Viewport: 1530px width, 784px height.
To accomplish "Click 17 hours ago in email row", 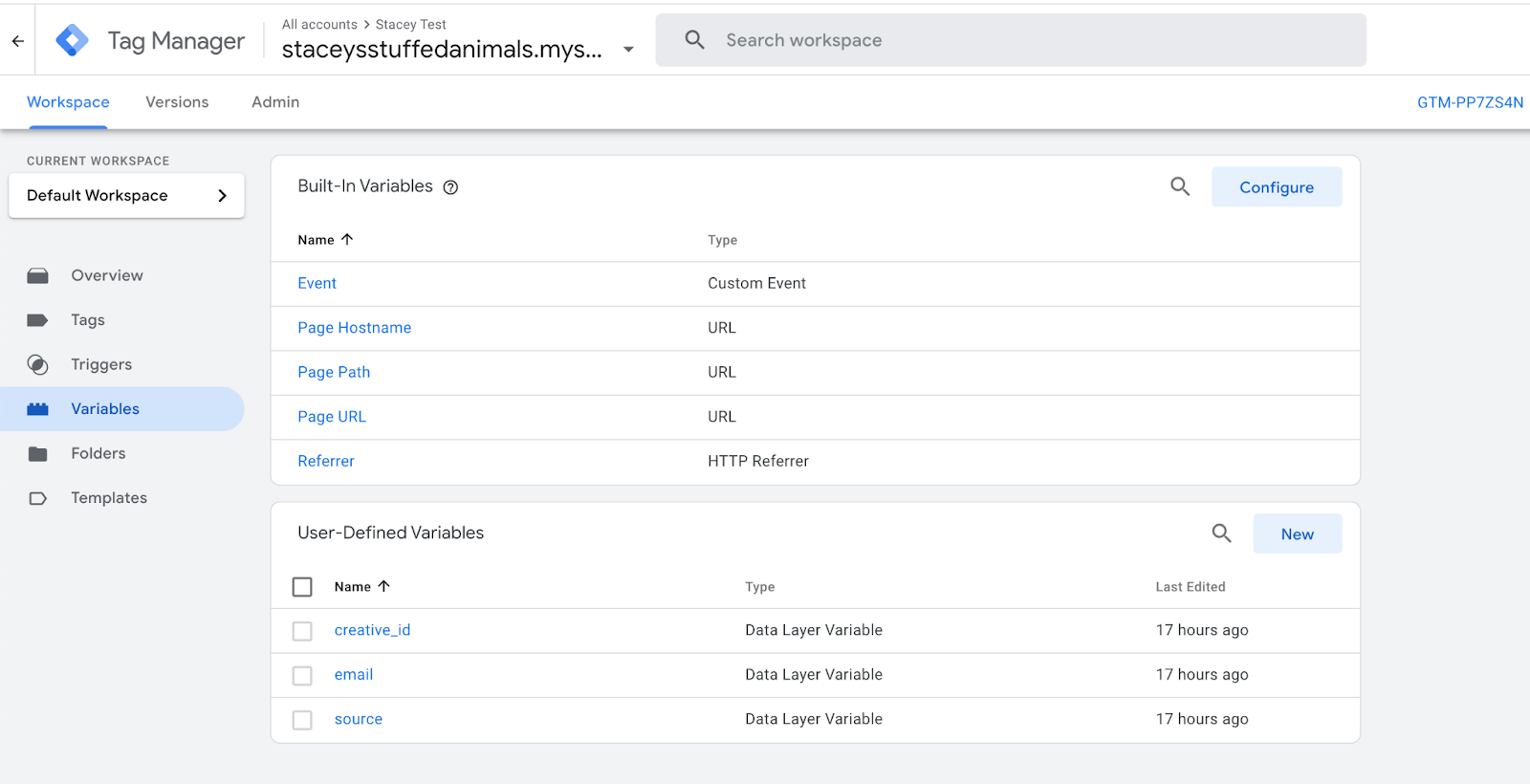I will 1202,675.
